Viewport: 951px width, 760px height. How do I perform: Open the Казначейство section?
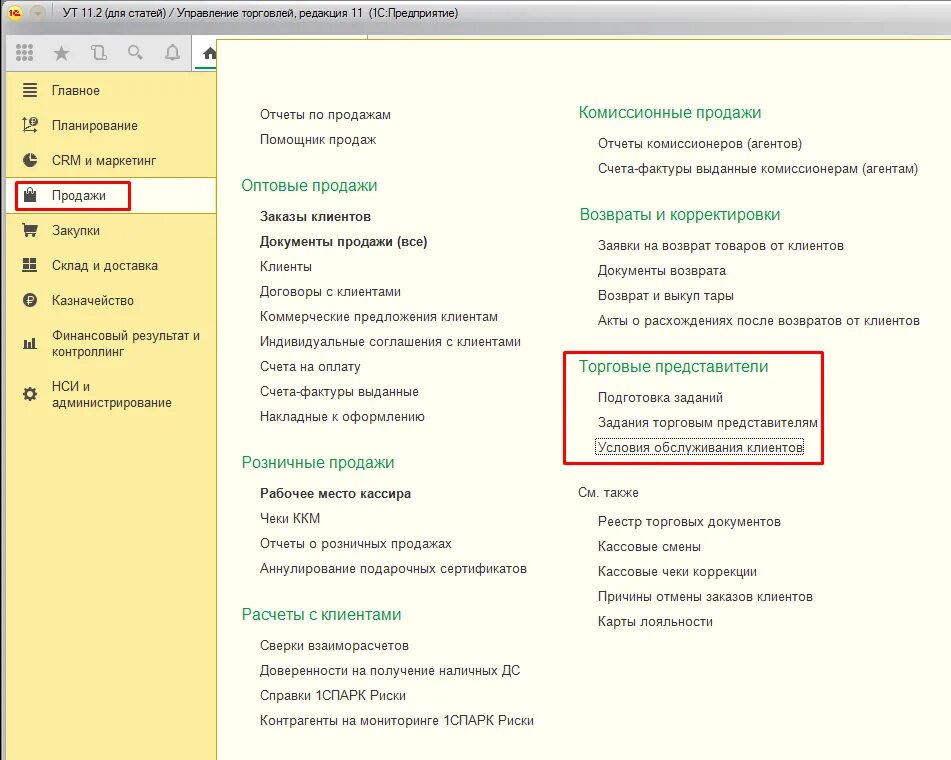coord(93,300)
